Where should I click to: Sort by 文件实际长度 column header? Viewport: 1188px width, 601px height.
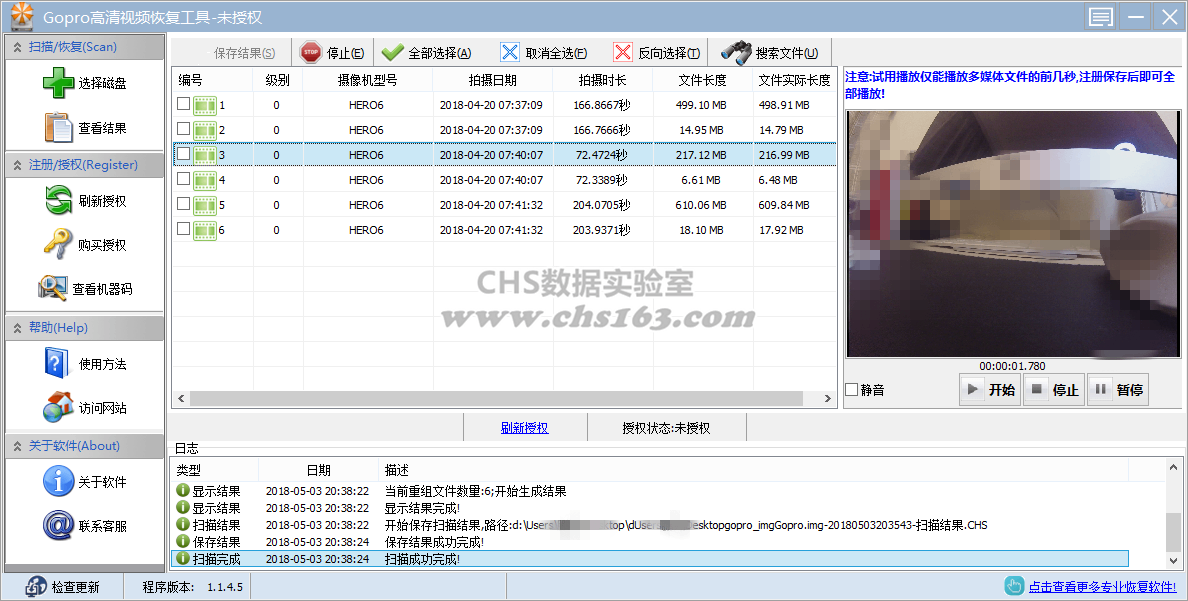click(794, 80)
